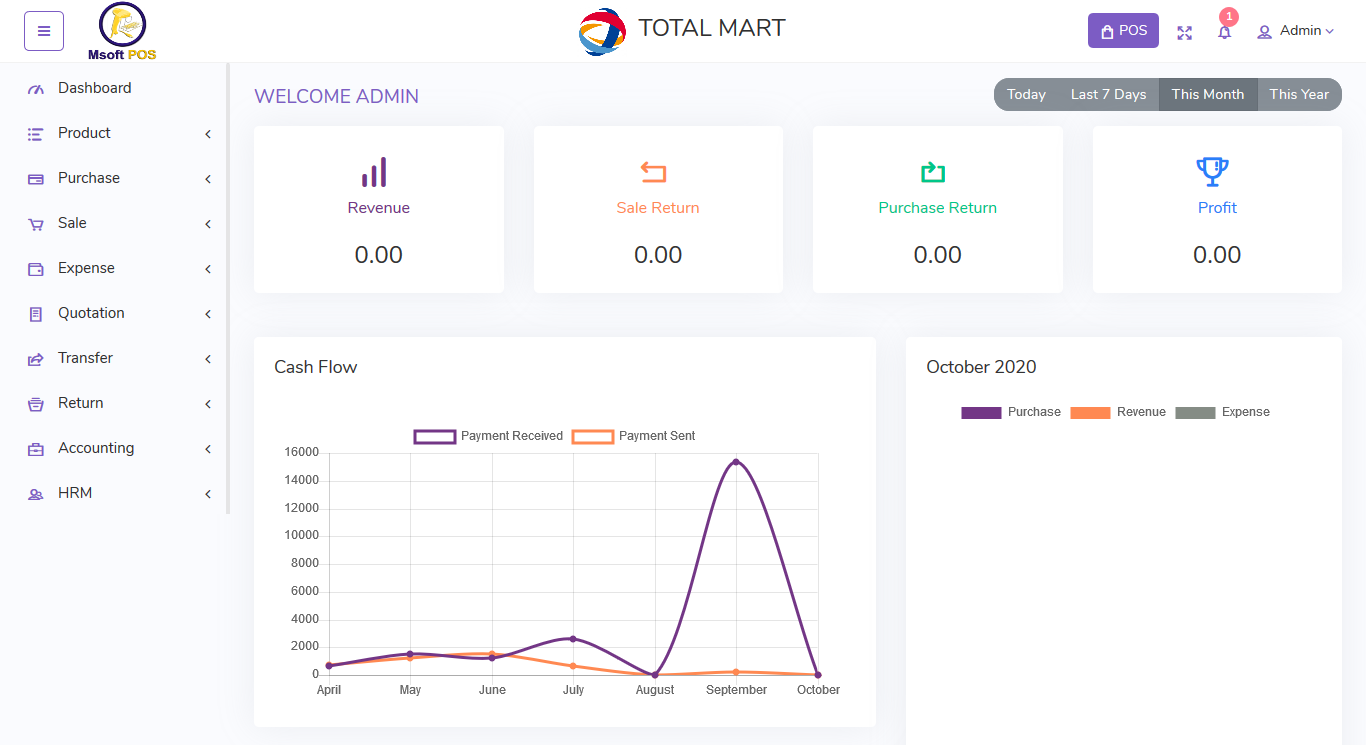
Task: Expand the Product menu chevron
Action: pos(208,134)
